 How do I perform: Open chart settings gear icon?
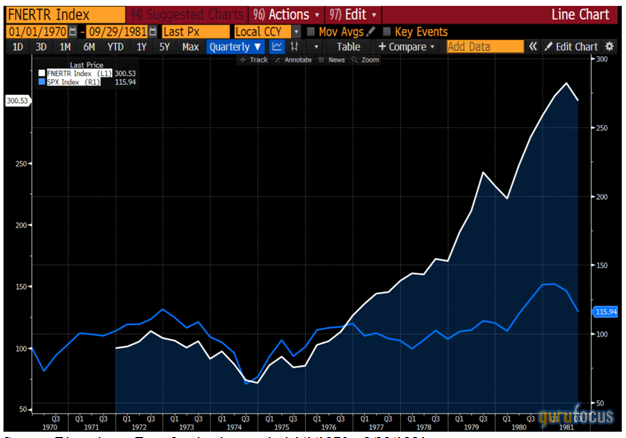tap(609, 47)
